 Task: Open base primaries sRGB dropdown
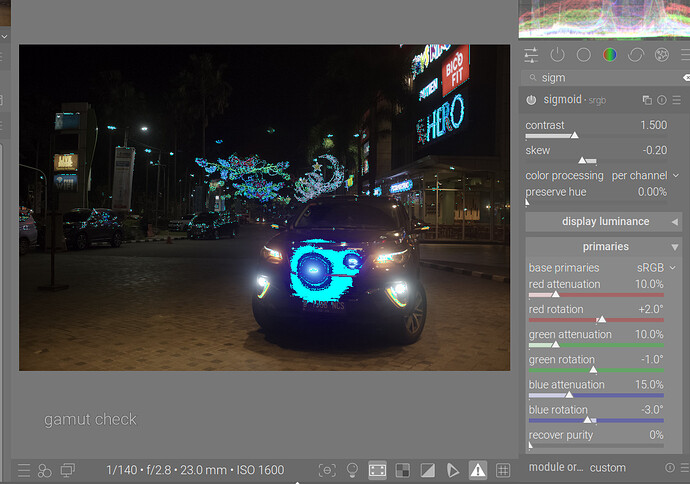[x=650, y=268]
